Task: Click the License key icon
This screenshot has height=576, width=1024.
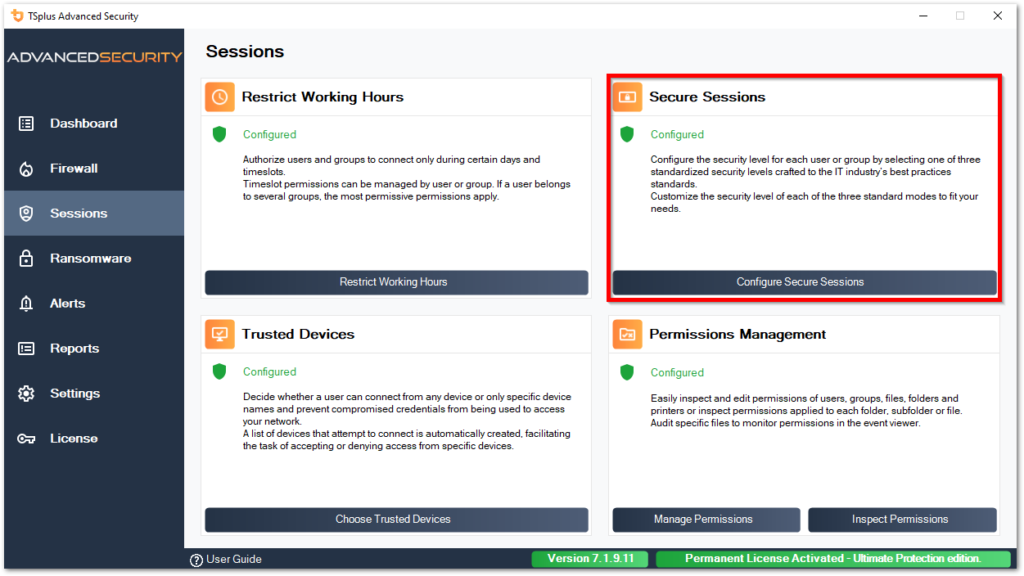Action: [25, 438]
